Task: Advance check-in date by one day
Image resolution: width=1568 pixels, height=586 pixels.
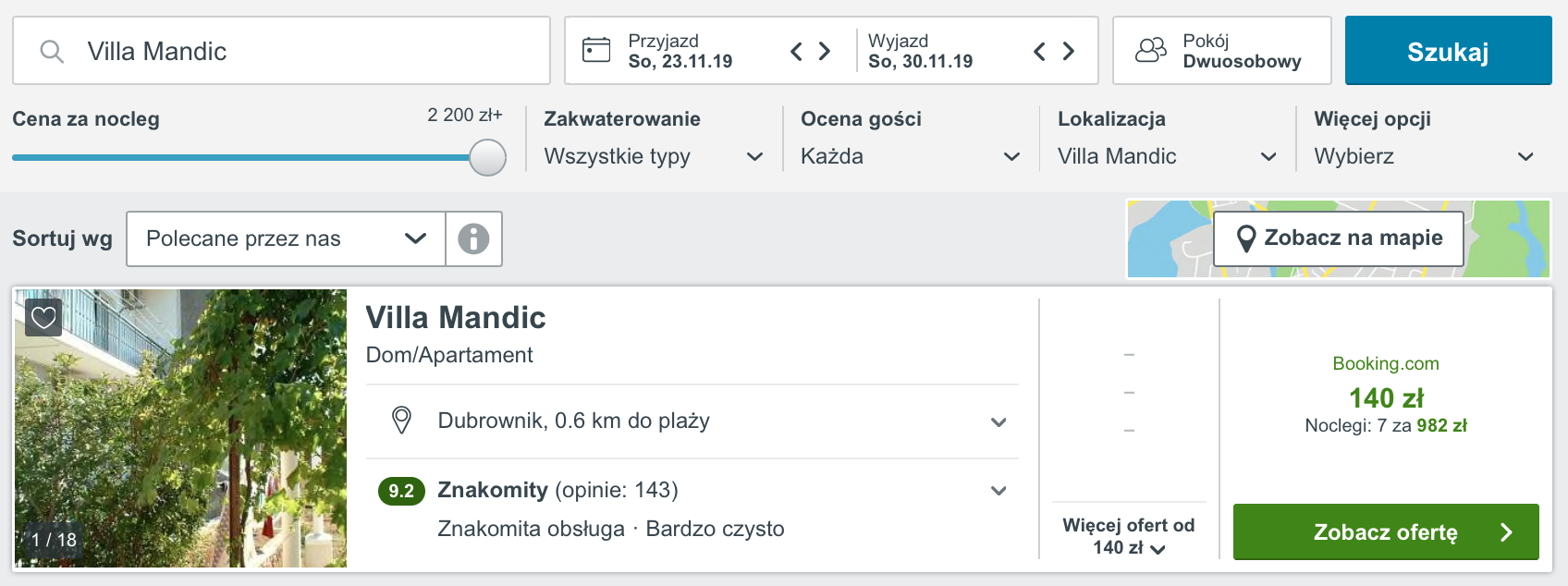Action: [825, 52]
